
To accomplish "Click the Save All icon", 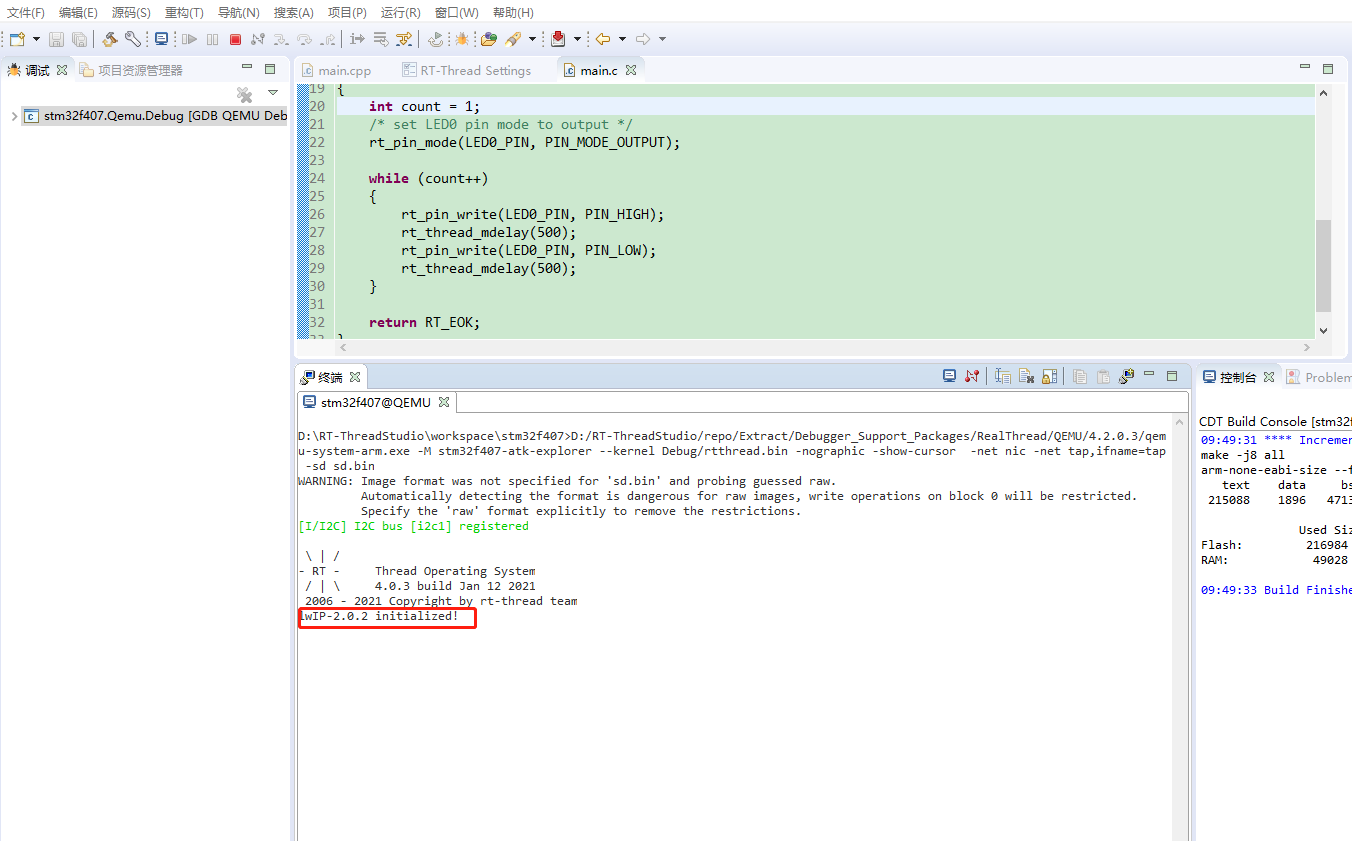I will tap(79, 39).
